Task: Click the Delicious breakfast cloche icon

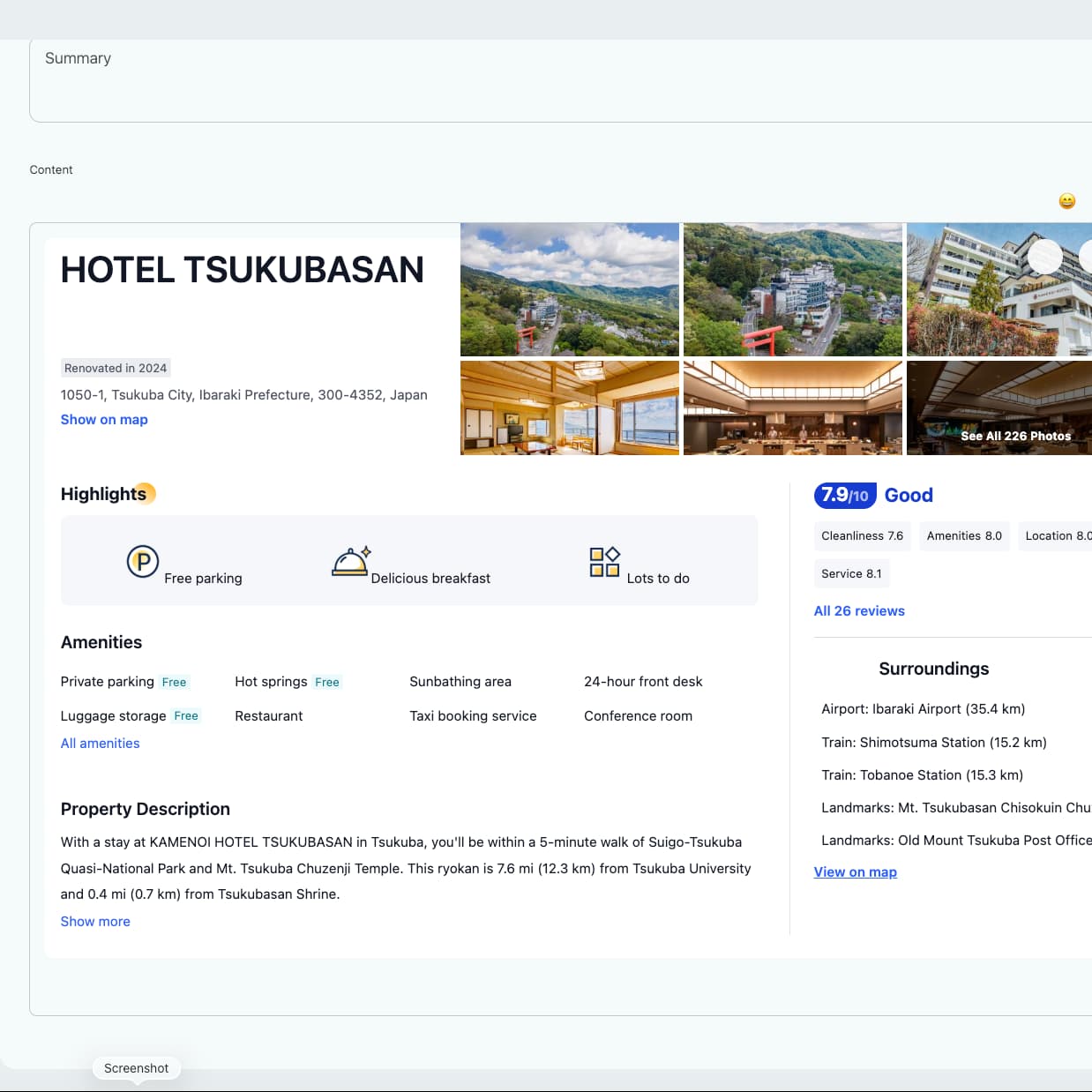Action: [350, 562]
